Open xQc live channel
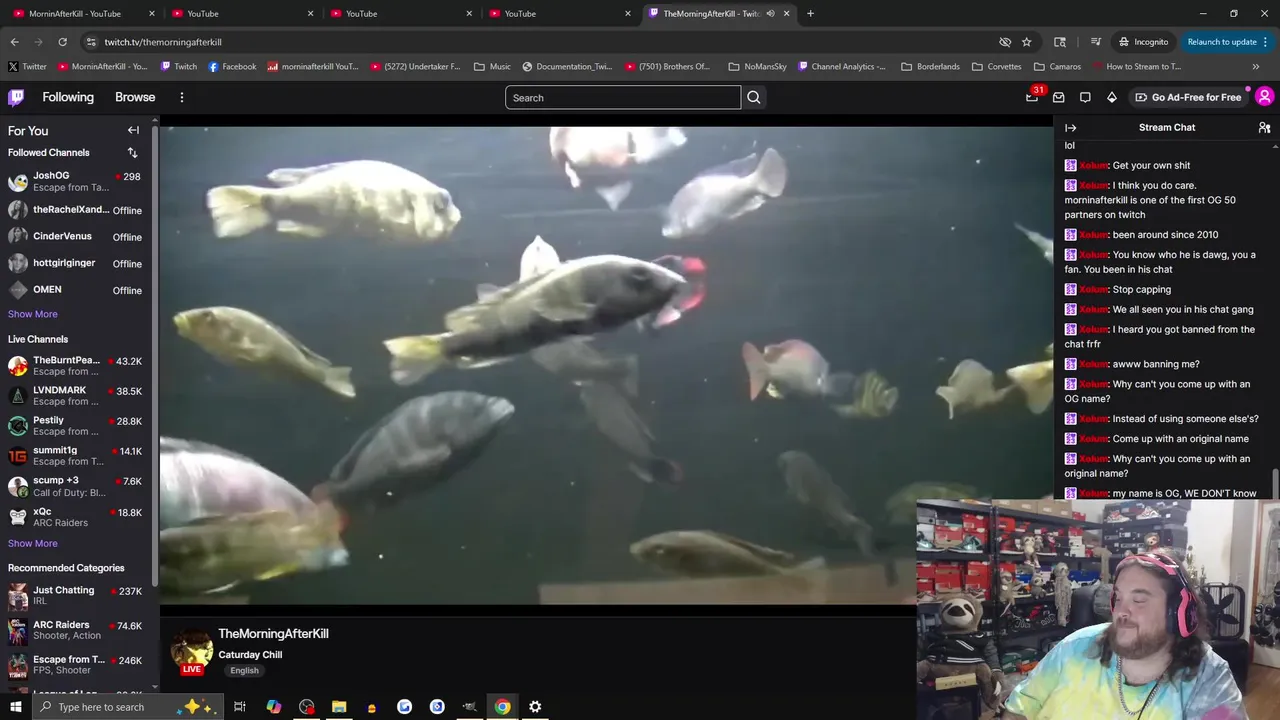This screenshot has height=720, width=1280. click(x=75, y=516)
